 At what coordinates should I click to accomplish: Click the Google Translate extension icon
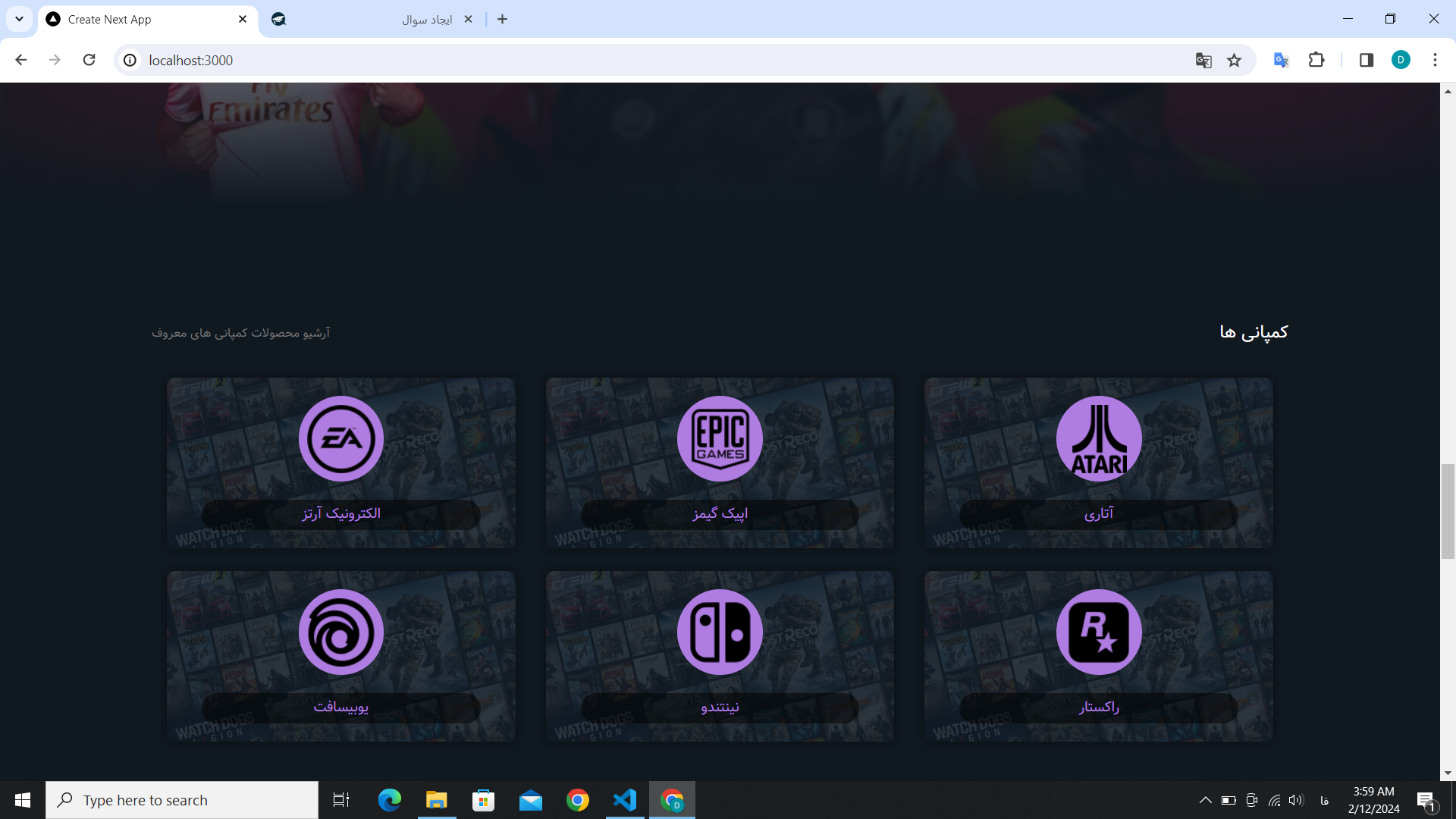(1281, 60)
